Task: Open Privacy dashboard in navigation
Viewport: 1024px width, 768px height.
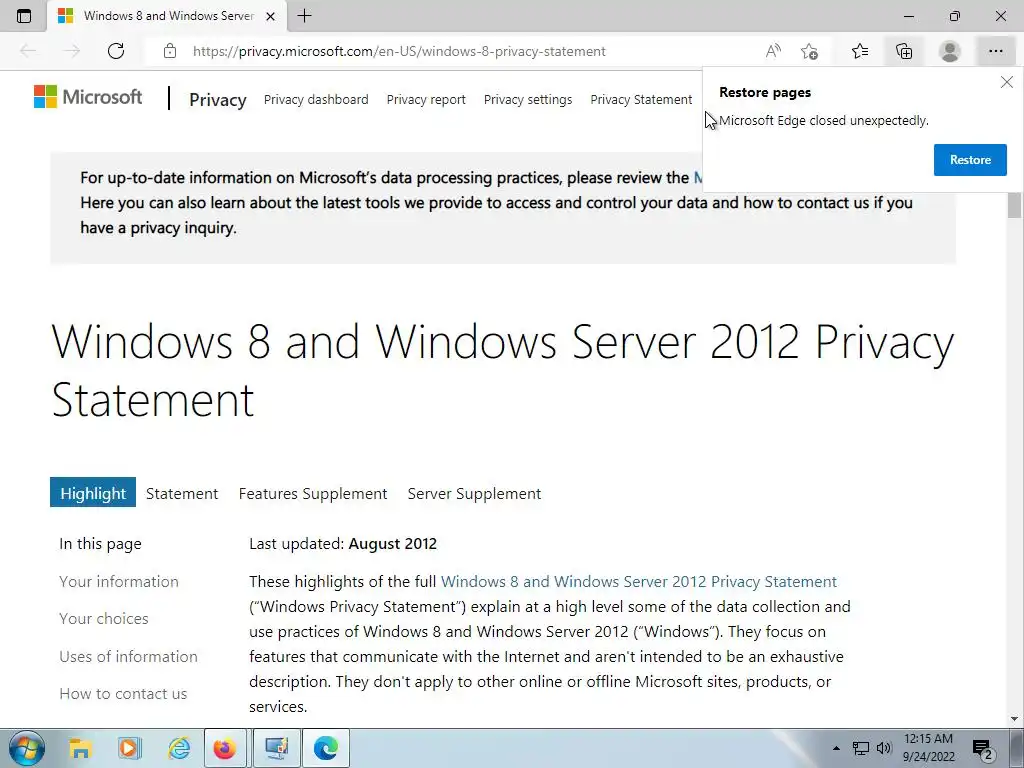Action: pos(316,99)
